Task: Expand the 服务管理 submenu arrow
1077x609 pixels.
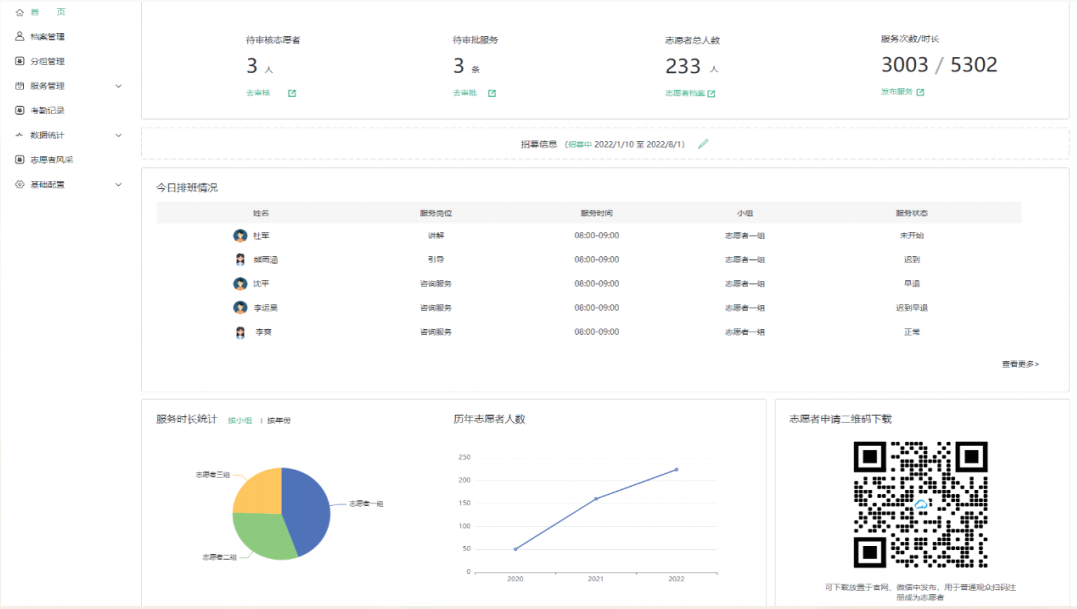Action: [118, 86]
